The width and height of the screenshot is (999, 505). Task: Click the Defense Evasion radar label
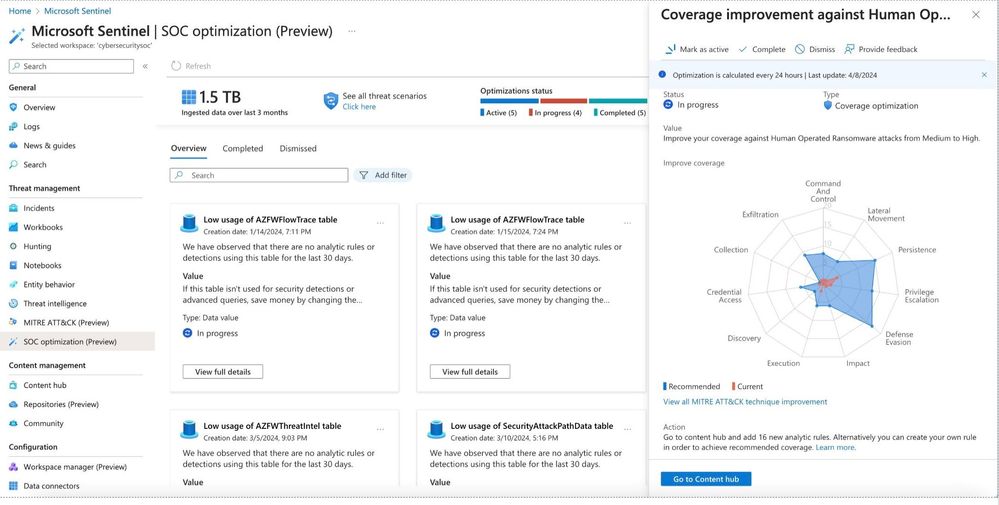[x=899, y=338]
